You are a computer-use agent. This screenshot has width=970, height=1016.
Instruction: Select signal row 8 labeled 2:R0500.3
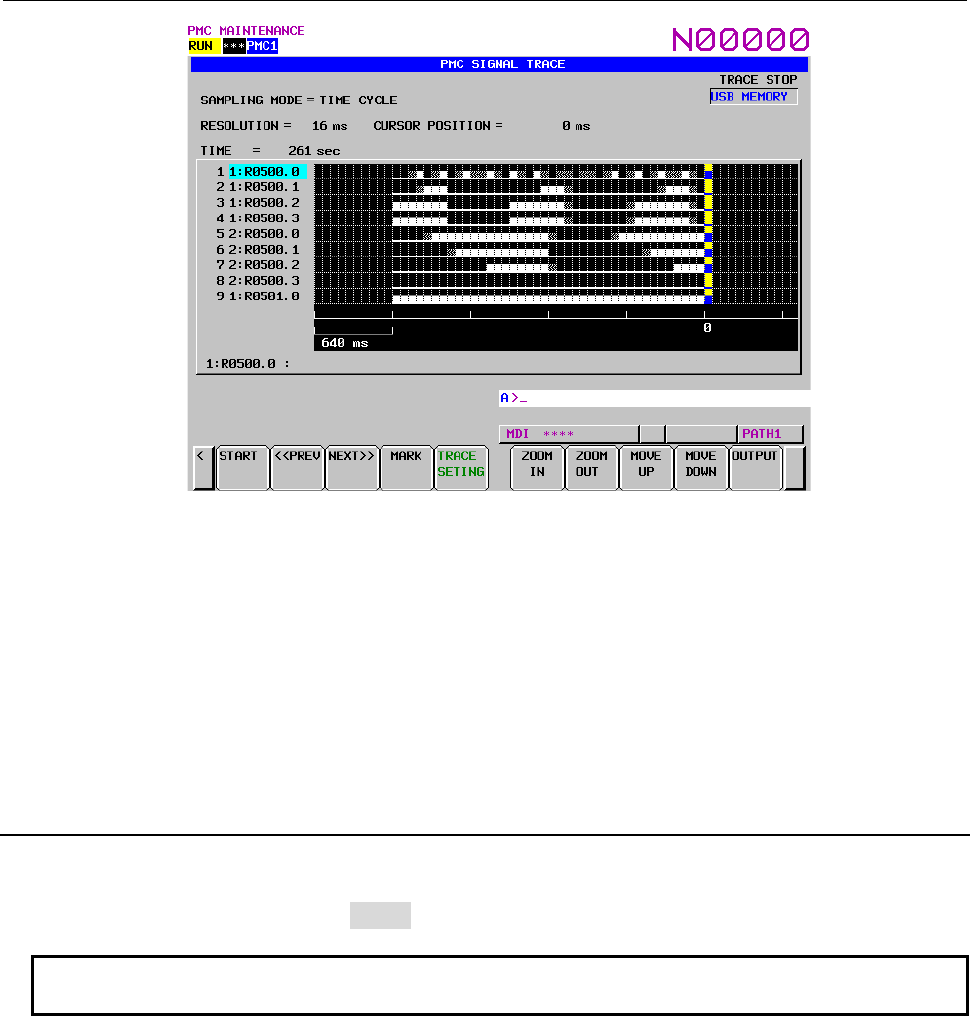[258, 281]
